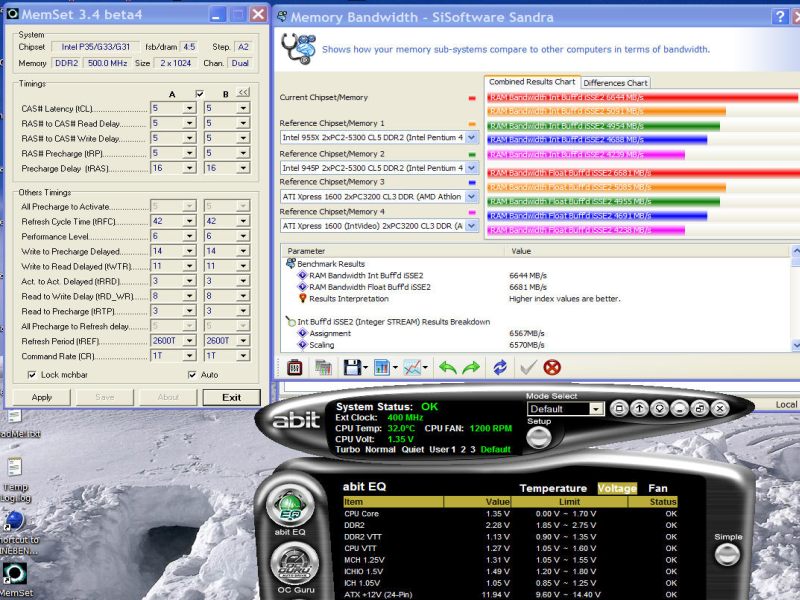800x600 pixels.
Task: Click the line graph icon in Sandra
Action: tap(412, 367)
